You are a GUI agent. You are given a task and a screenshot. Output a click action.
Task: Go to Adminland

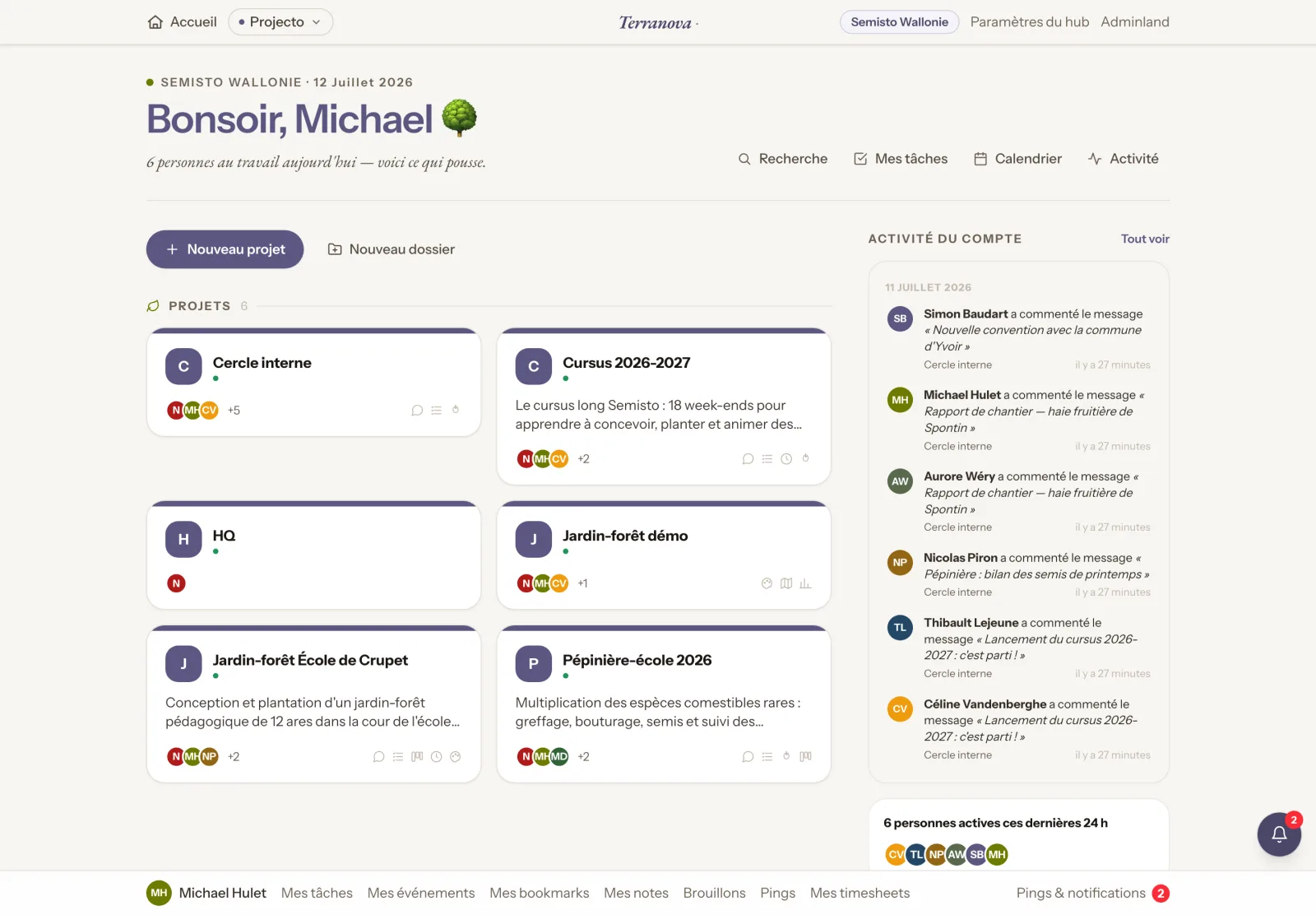[x=1135, y=22]
